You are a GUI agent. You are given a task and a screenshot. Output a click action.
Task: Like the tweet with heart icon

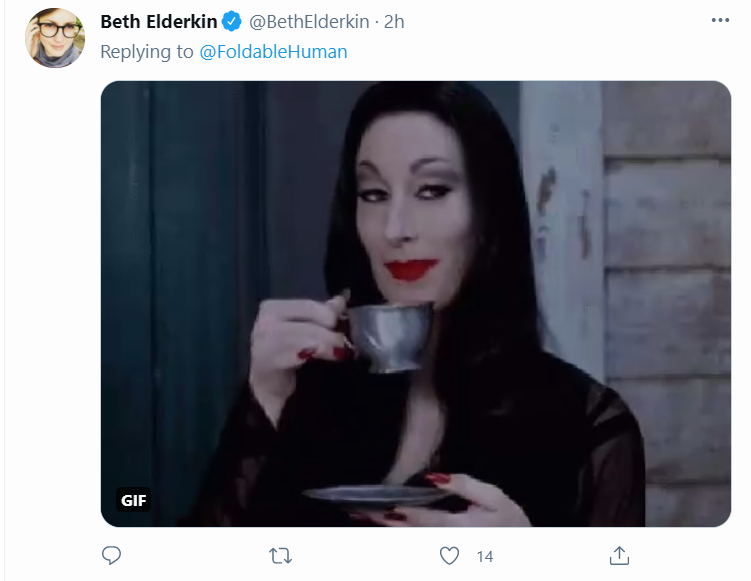[x=449, y=556]
